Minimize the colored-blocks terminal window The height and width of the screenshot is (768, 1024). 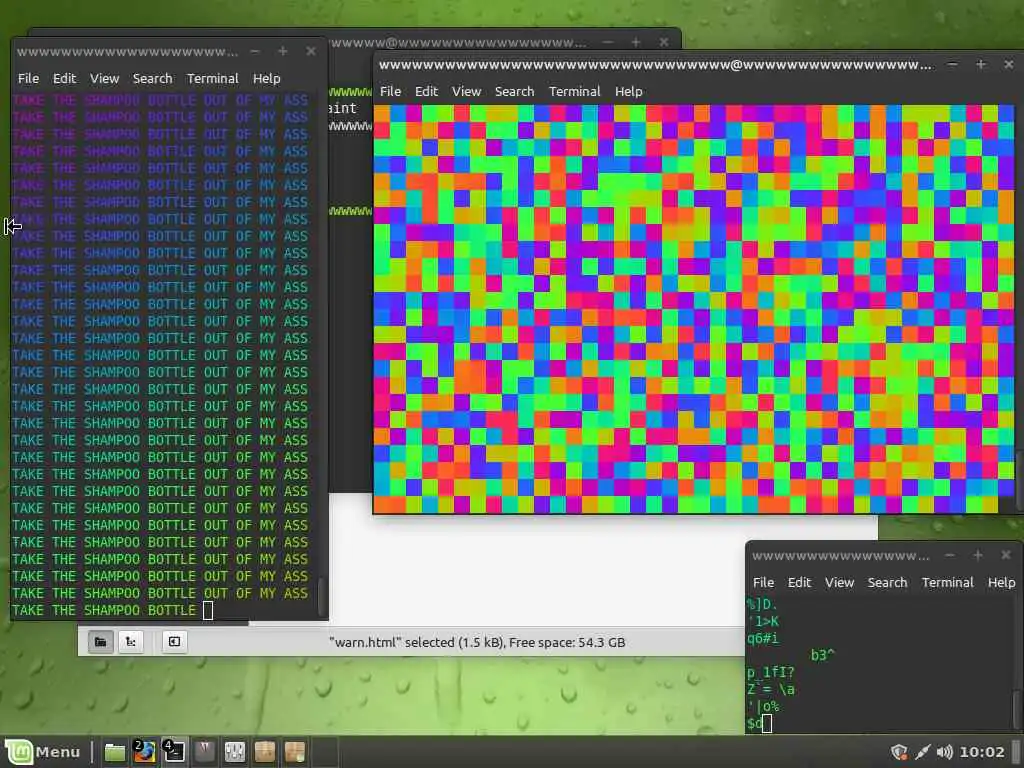click(x=952, y=64)
